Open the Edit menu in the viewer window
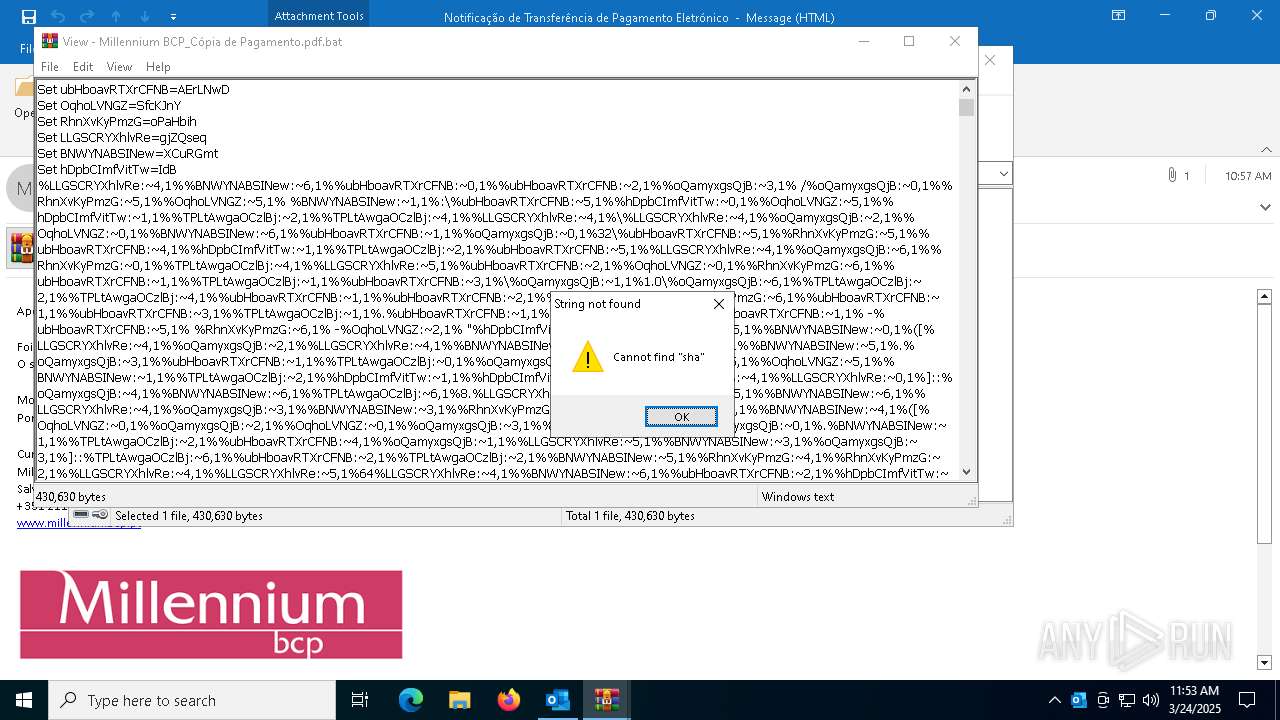This screenshot has width=1280, height=720. click(83, 67)
